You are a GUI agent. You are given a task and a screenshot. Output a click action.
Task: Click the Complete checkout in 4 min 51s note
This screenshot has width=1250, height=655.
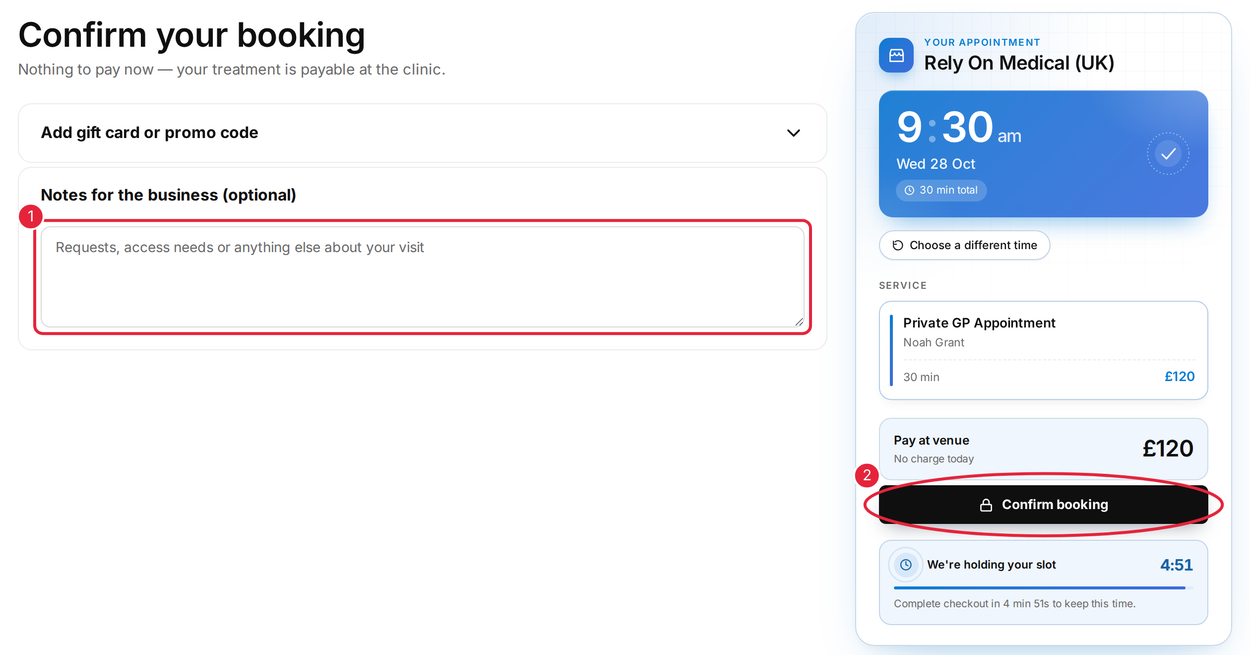pyautogui.click(x=1015, y=604)
